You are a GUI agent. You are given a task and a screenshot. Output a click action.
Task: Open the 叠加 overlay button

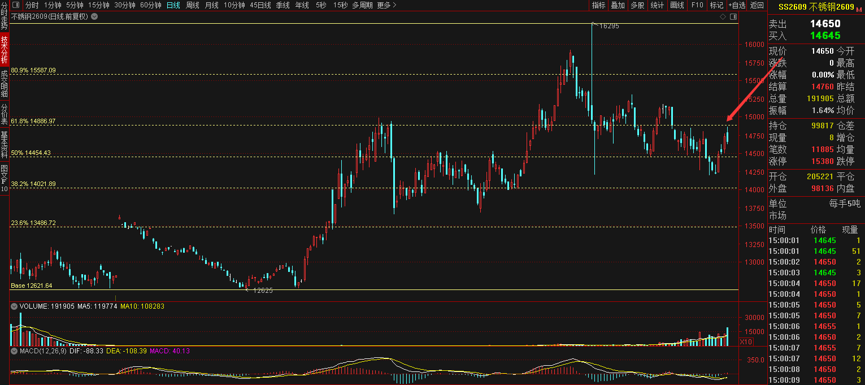(x=618, y=5)
